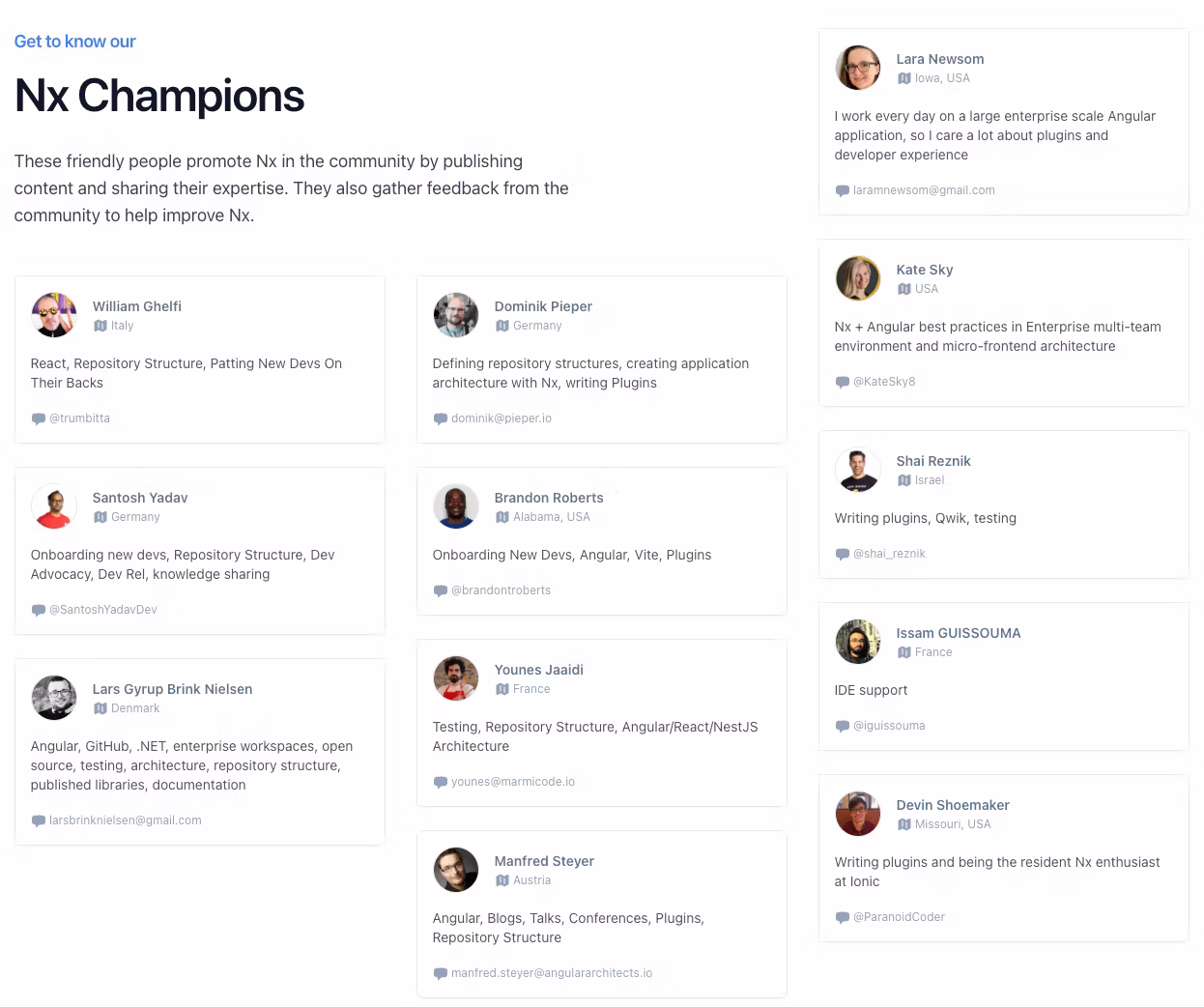1204x1007 pixels.
Task: Click the chat icon beside @ParanoidCoder
Action: coord(842,917)
